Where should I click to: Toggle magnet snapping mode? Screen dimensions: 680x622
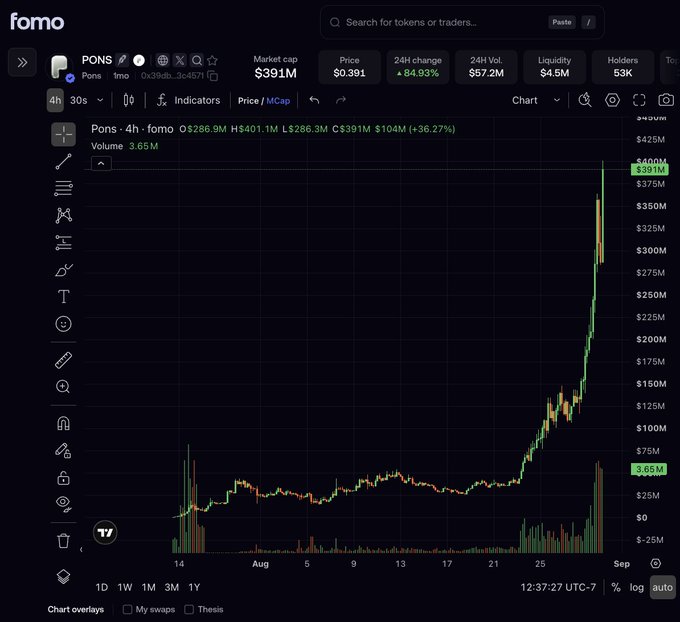tap(63, 423)
